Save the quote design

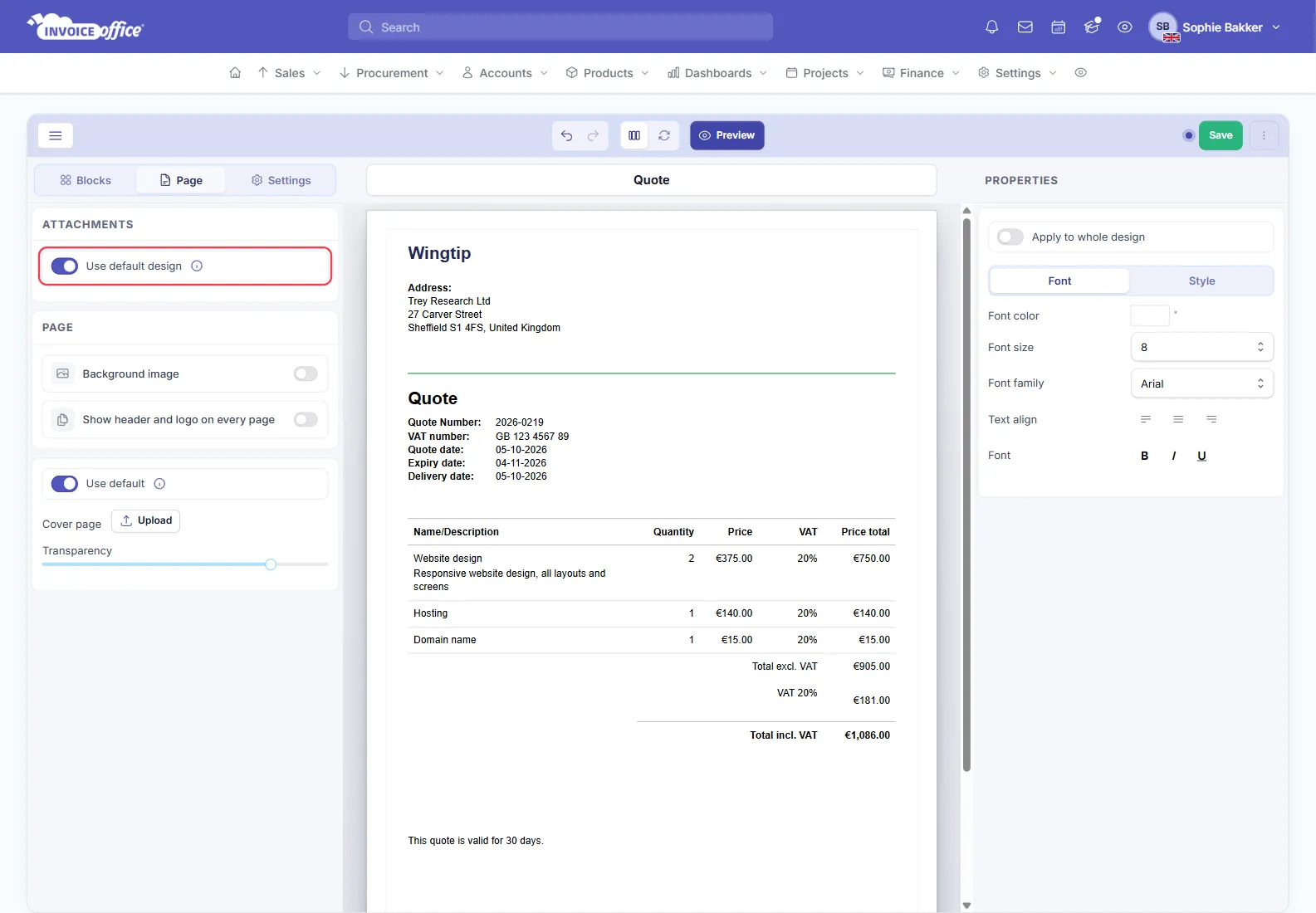[x=1221, y=135]
